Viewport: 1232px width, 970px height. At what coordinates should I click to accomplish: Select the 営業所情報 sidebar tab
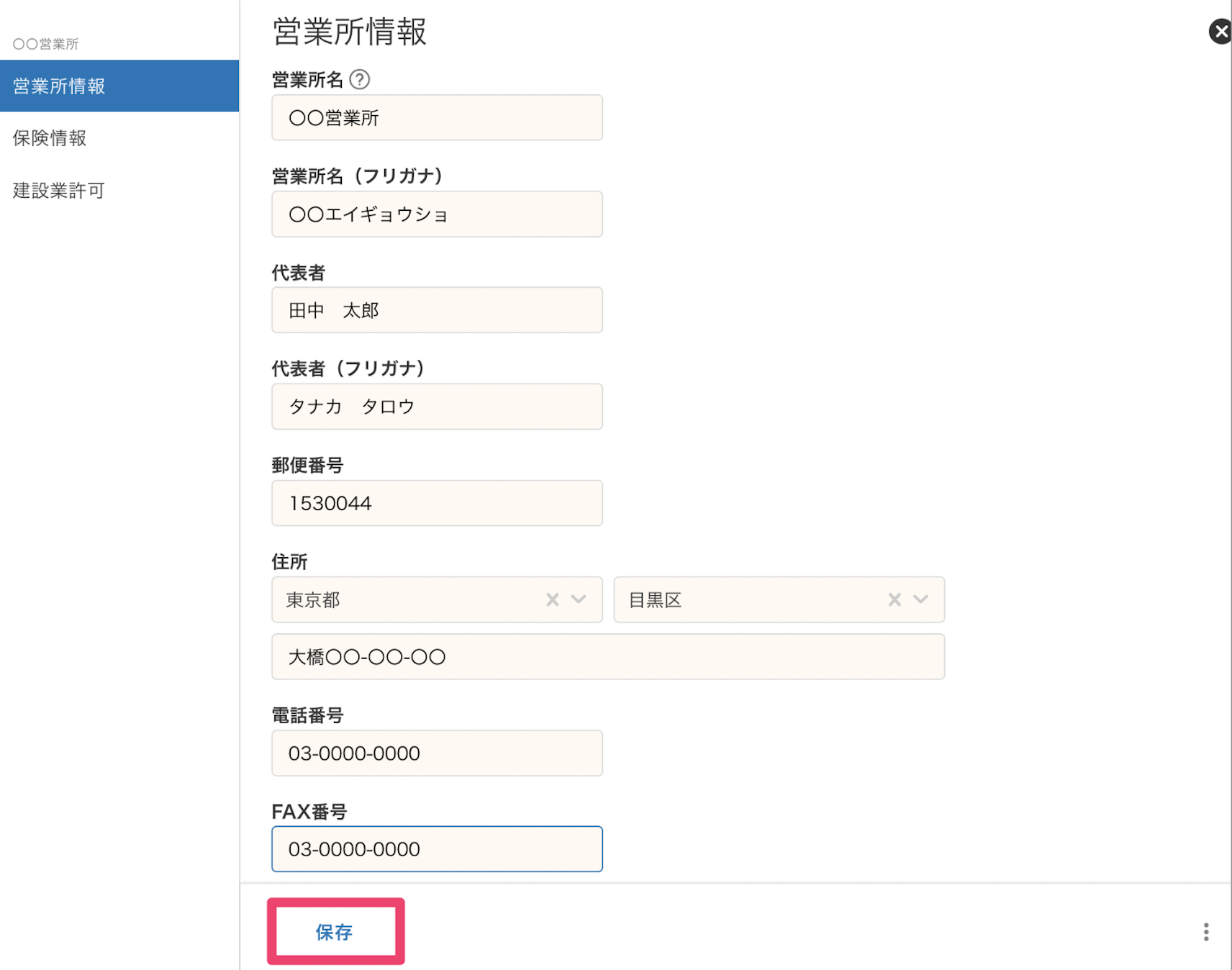pyautogui.click(x=119, y=86)
